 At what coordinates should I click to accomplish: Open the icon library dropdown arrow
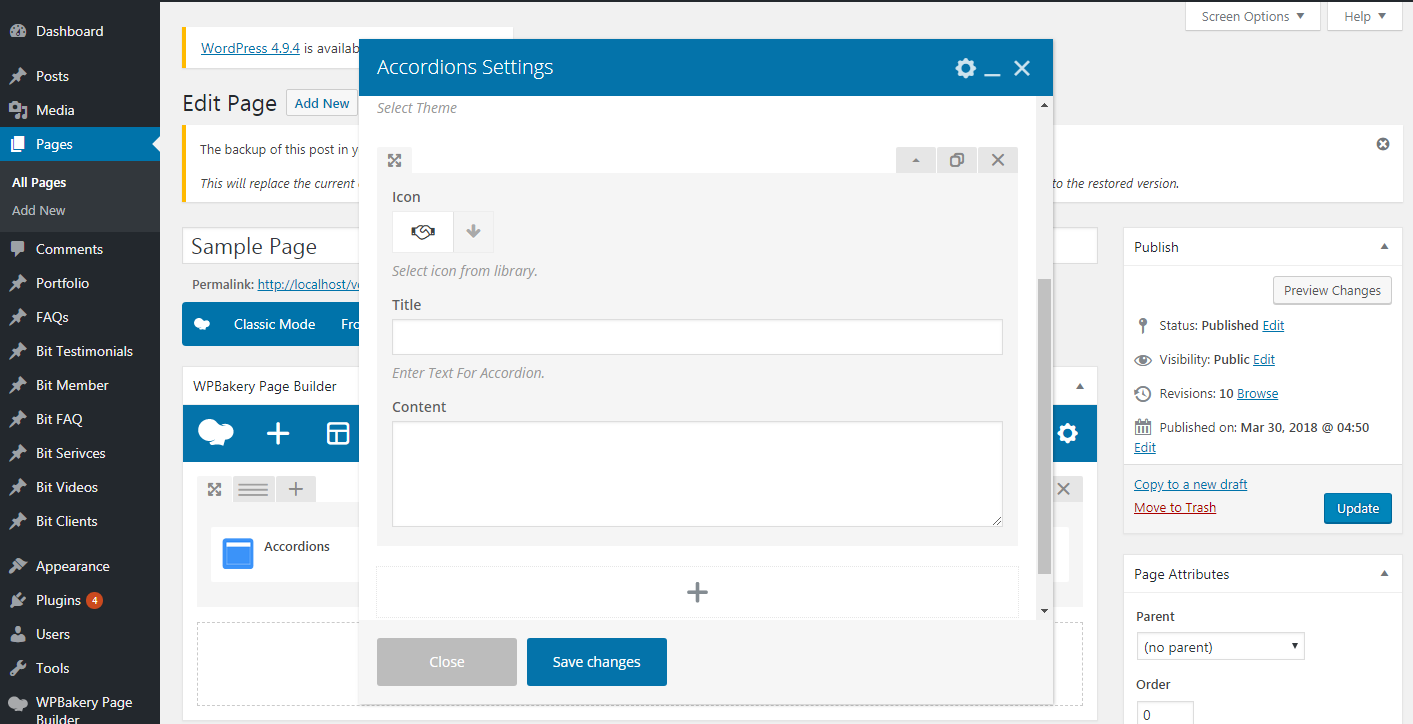(x=473, y=232)
